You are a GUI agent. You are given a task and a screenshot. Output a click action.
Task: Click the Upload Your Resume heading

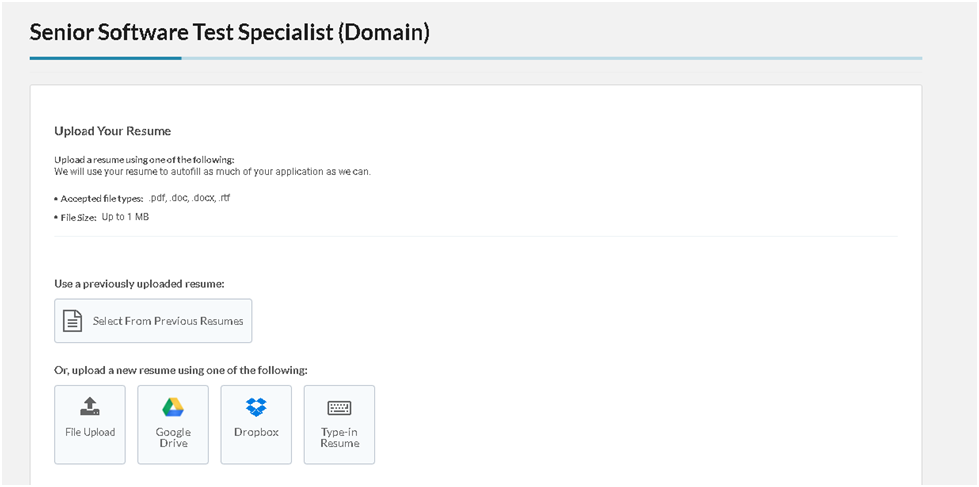(x=112, y=131)
